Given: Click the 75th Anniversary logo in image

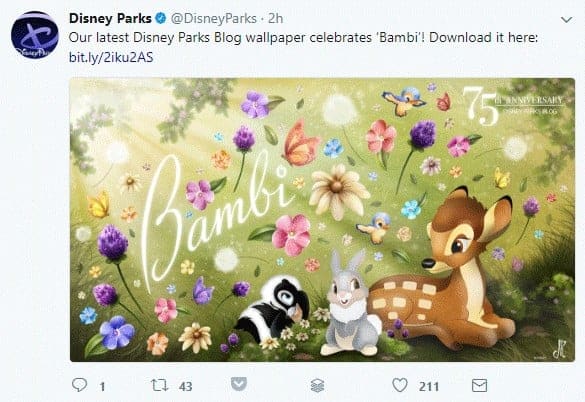Looking at the screenshot, I should pos(513,105).
